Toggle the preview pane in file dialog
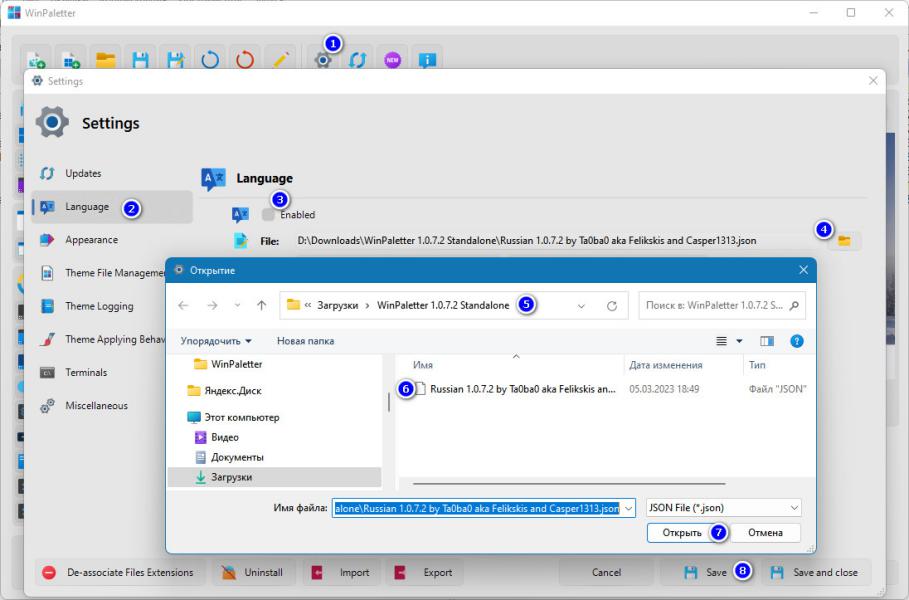Viewport: 909px width, 600px height. pos(766,341)
